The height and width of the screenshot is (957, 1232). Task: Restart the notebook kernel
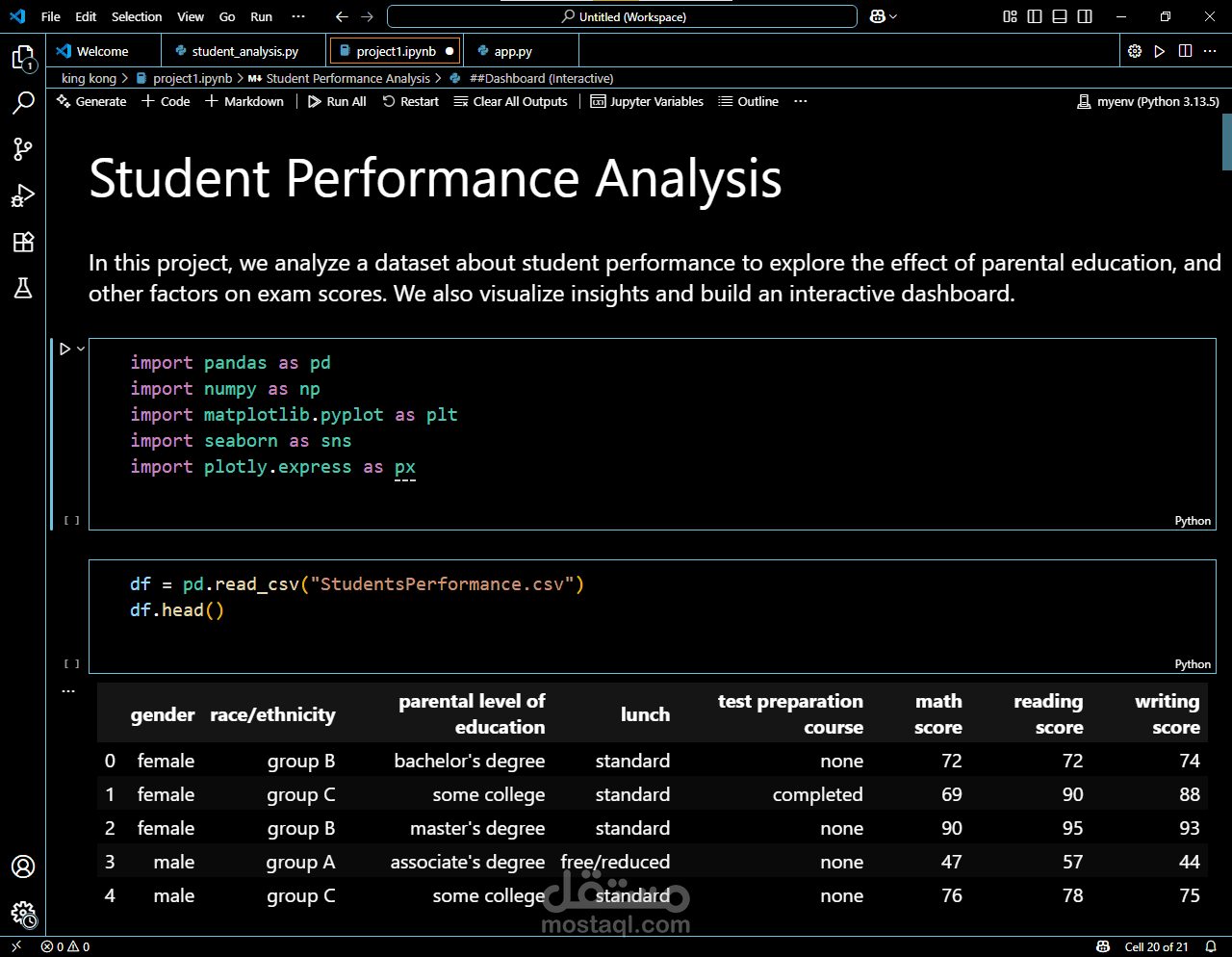click(411, 101)
